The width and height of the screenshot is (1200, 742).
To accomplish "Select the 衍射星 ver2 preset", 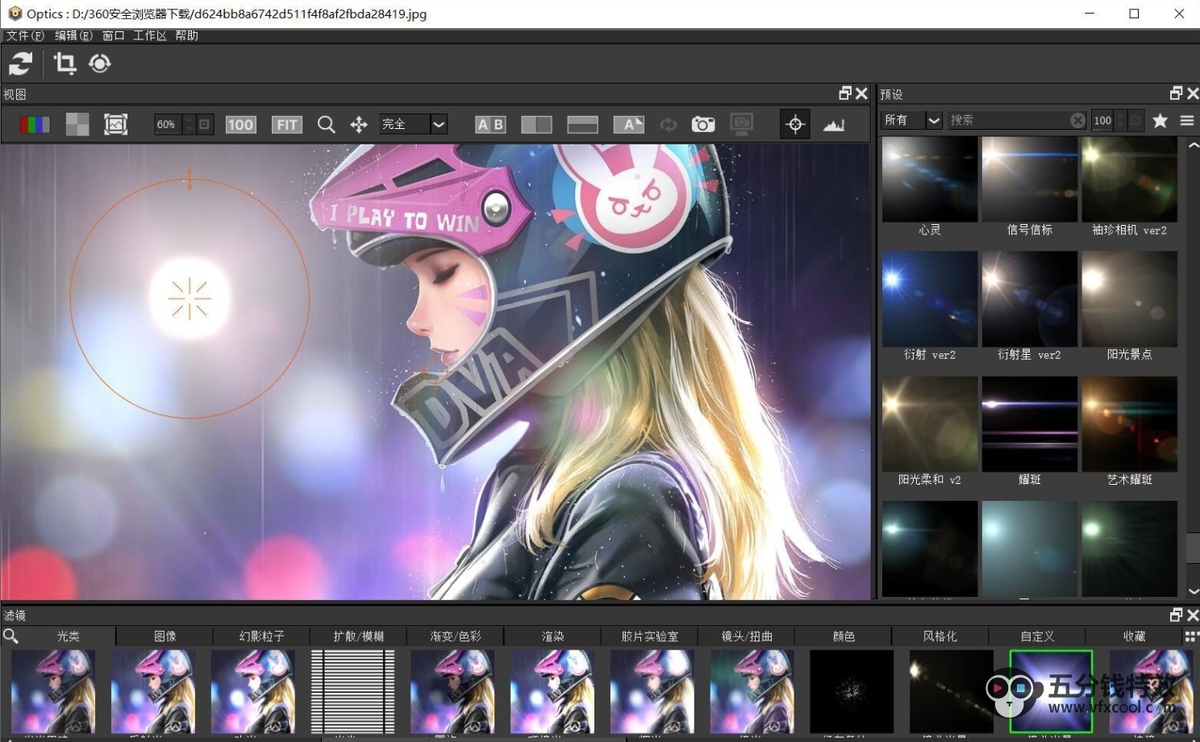I will 1030,298.
